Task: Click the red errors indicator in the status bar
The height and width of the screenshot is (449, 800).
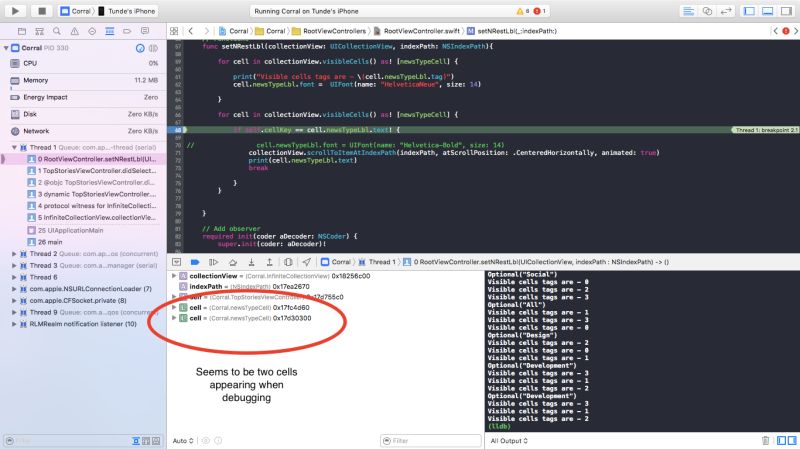Action: (x=539, y=11)
